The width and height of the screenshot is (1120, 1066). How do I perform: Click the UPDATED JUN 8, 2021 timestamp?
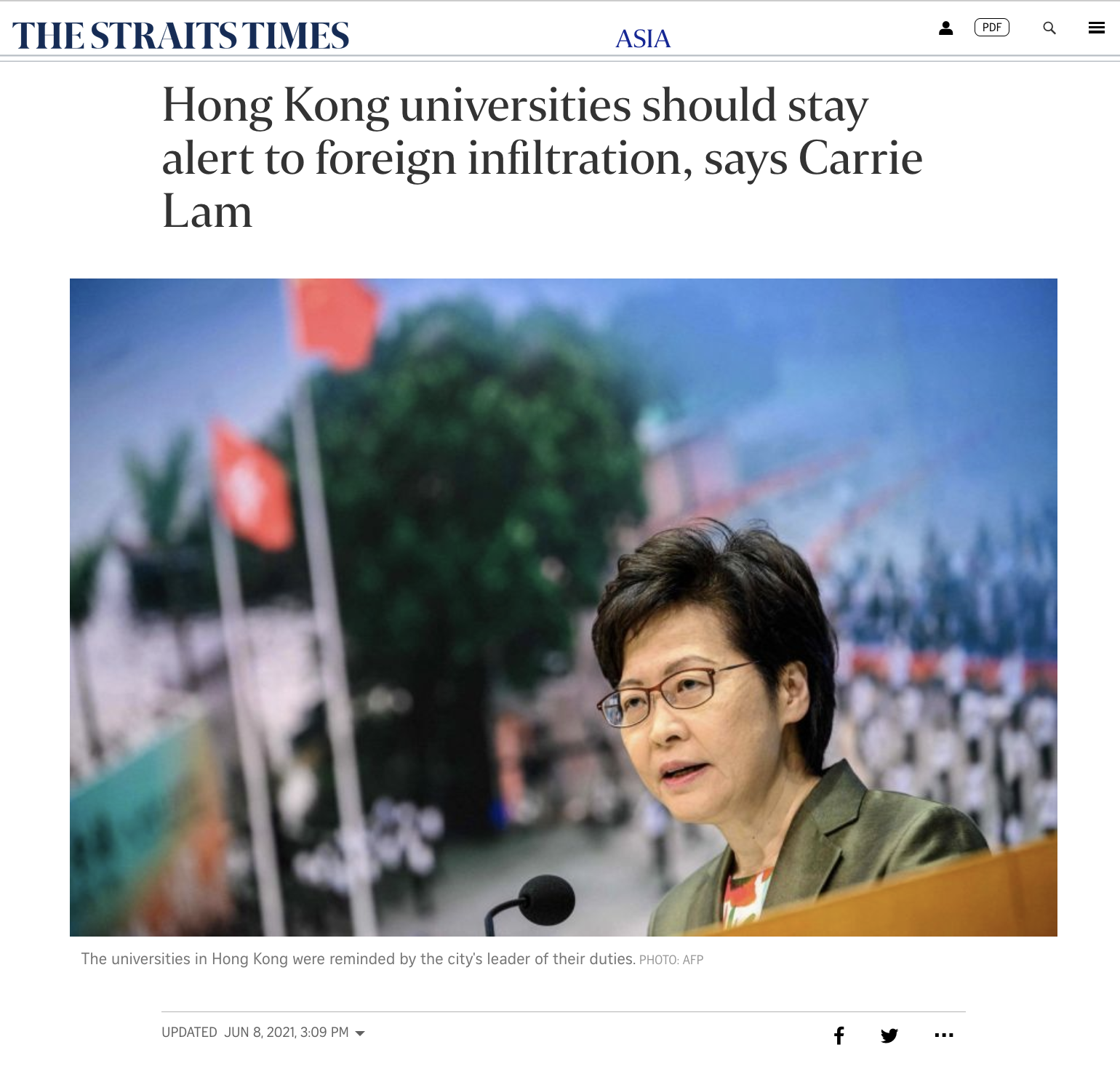click(255, 1033)
